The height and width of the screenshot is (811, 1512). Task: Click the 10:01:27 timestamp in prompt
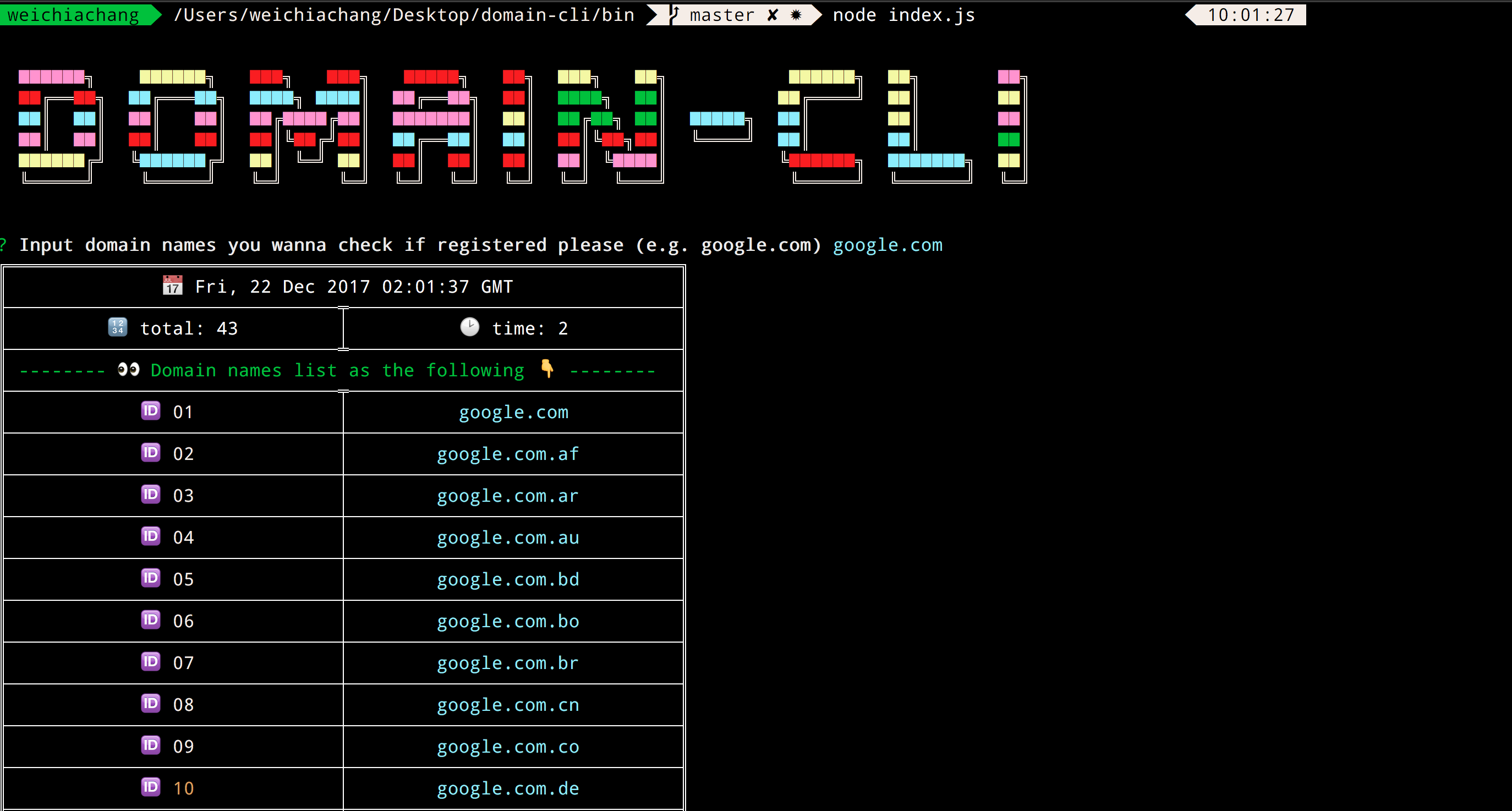(1250, 15)
